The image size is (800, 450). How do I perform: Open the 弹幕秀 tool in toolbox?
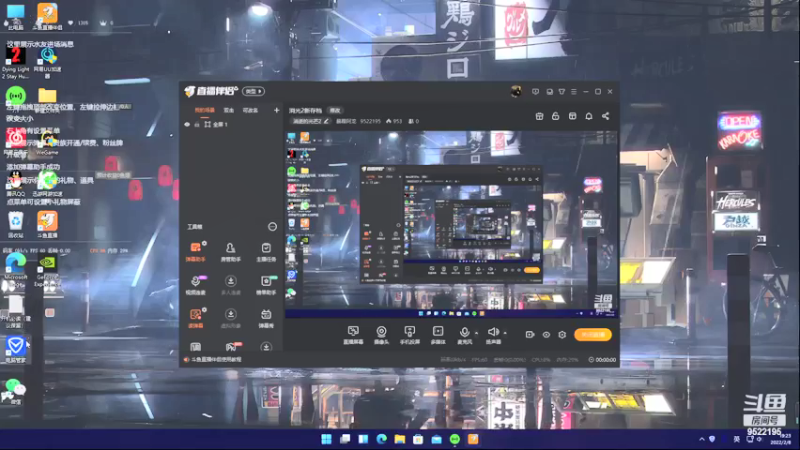pyautogui.click(x=266, y=318)
